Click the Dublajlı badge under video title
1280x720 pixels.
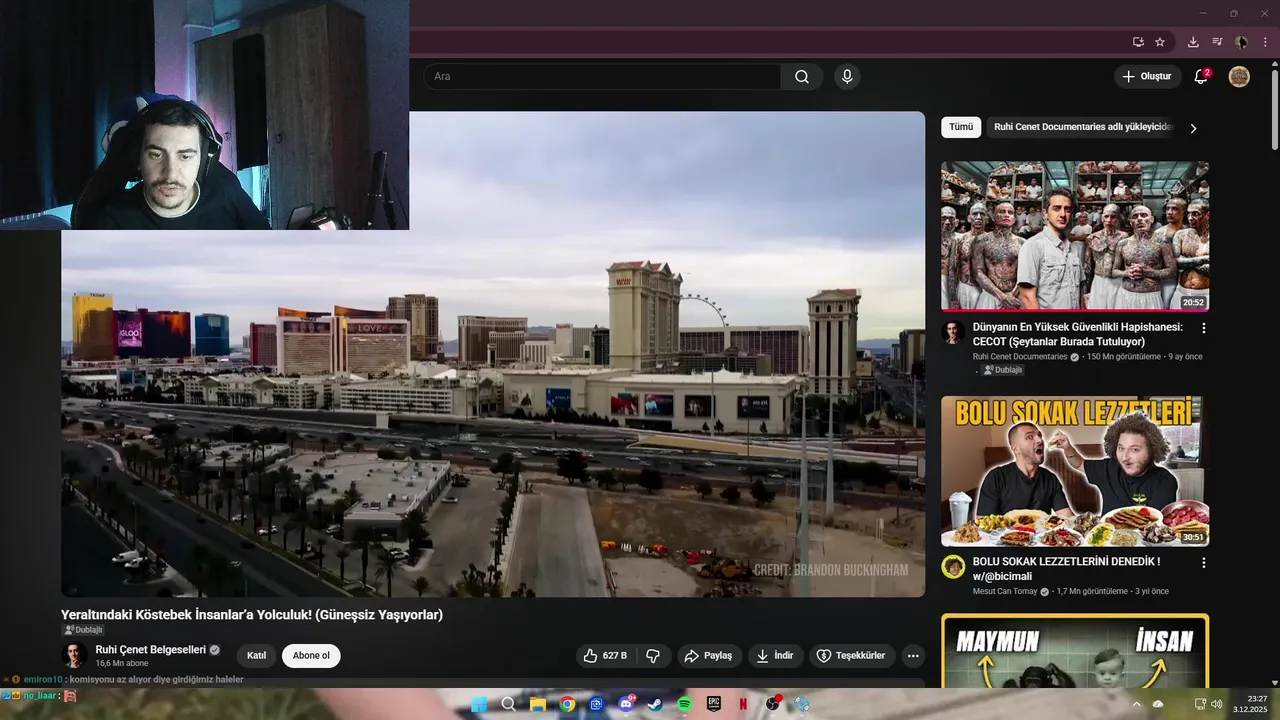83,630
